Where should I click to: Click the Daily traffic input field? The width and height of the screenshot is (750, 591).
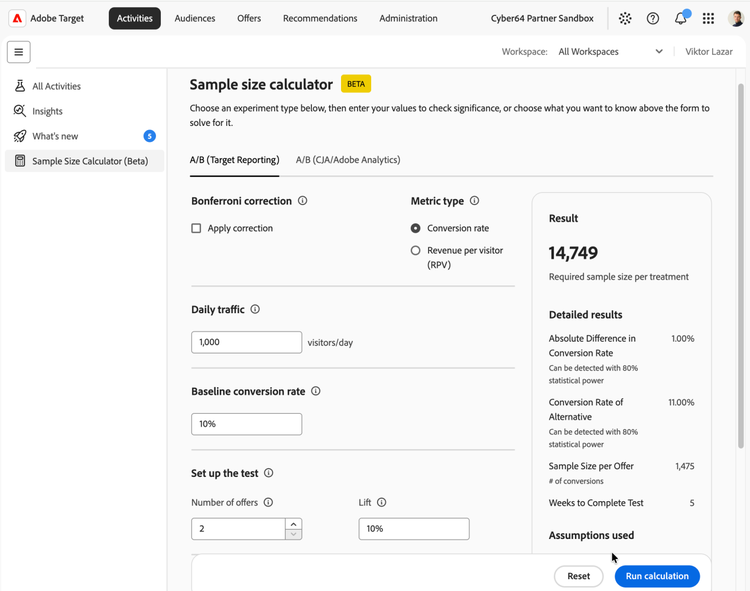point(246,342)
